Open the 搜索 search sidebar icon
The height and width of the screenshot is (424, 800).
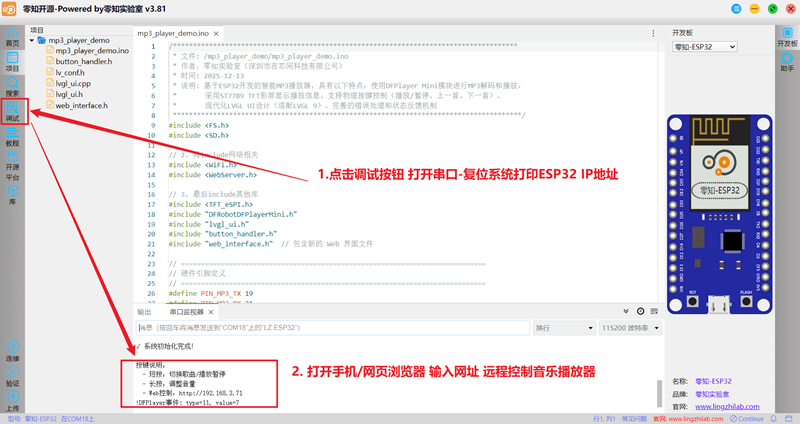(12, 87)
